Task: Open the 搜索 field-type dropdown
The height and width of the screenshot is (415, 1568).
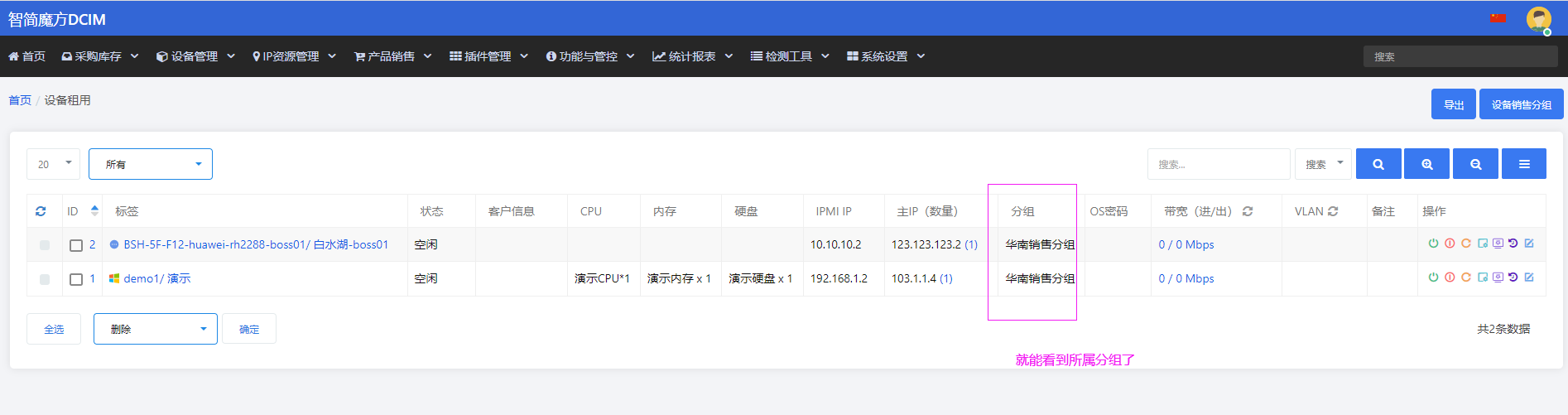Action: [x=1323, y=164]
